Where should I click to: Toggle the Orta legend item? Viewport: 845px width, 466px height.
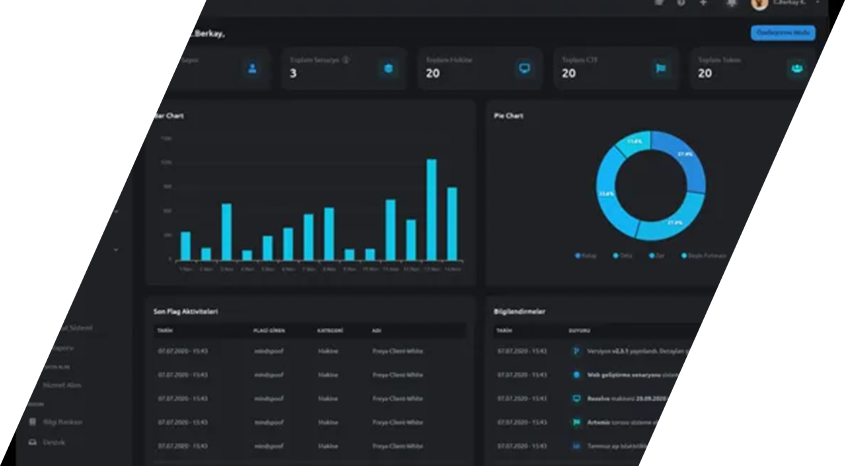pyautogui.click(x=622, y=256)
